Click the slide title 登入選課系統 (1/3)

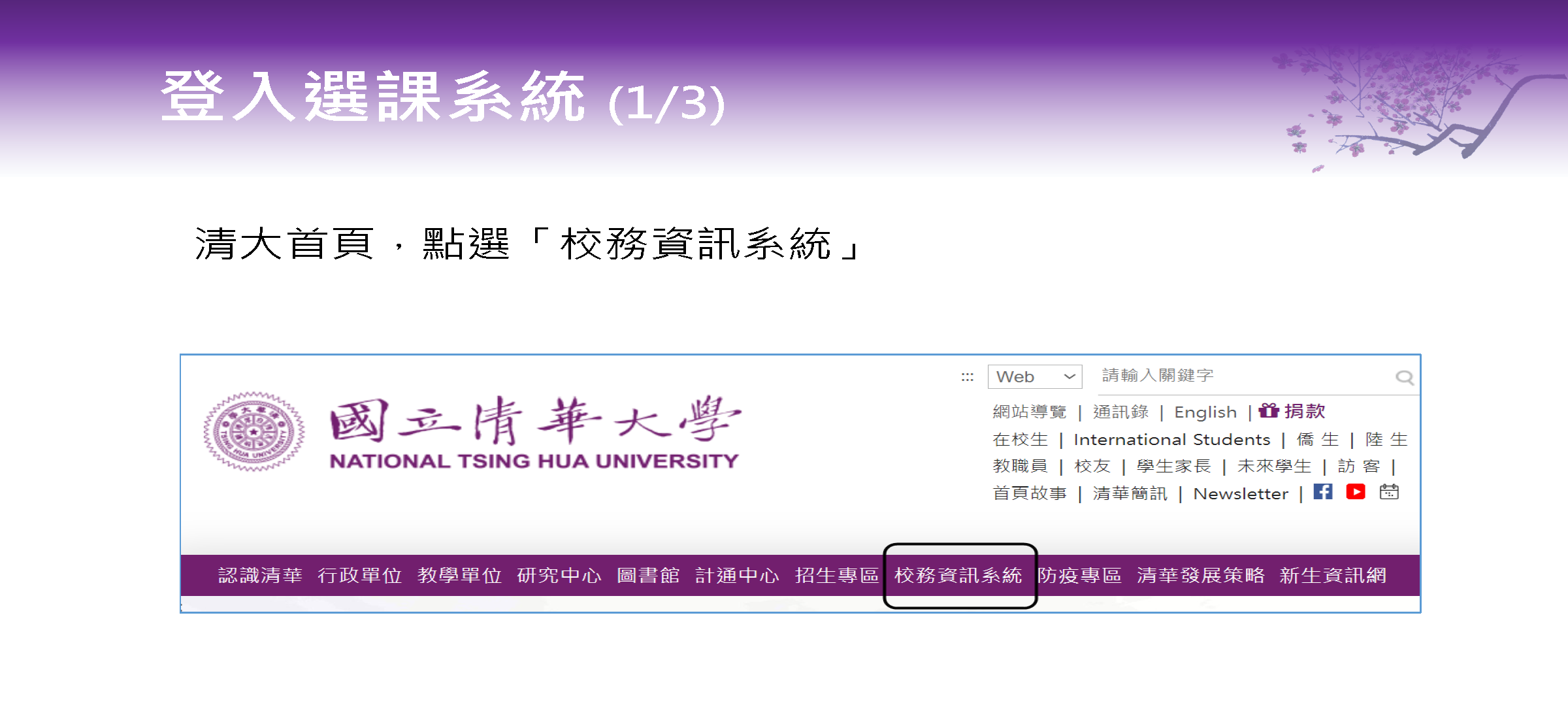[x=443, y=97]
